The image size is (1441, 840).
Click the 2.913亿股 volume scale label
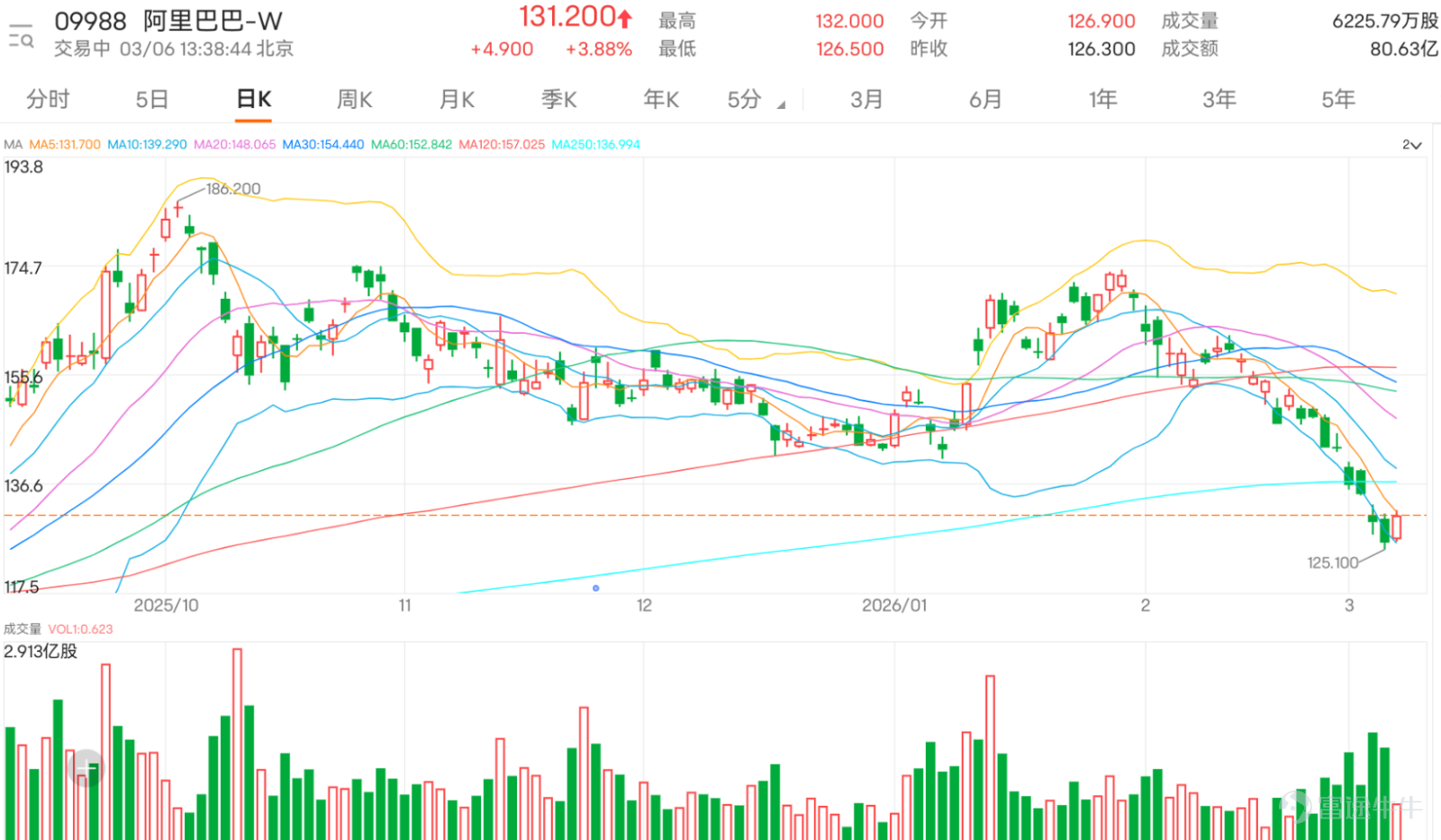click(41, 651)
